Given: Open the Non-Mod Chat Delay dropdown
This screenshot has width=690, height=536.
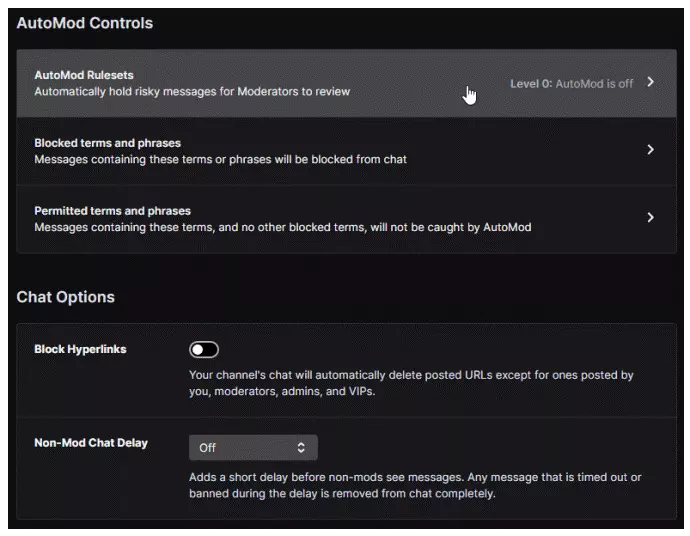Looking at the screenshot, I should coord(253,448).
